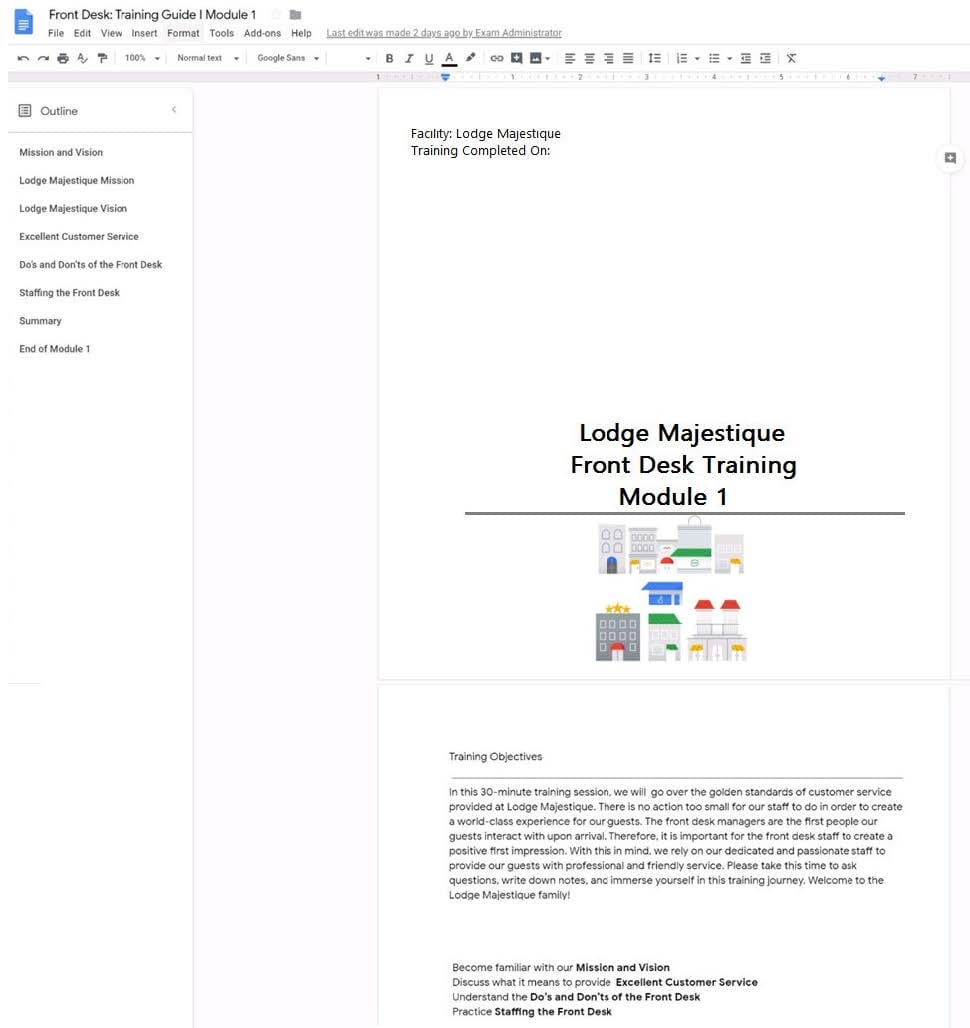
Task: Click the increase indent icon
Action: (765, 58)
